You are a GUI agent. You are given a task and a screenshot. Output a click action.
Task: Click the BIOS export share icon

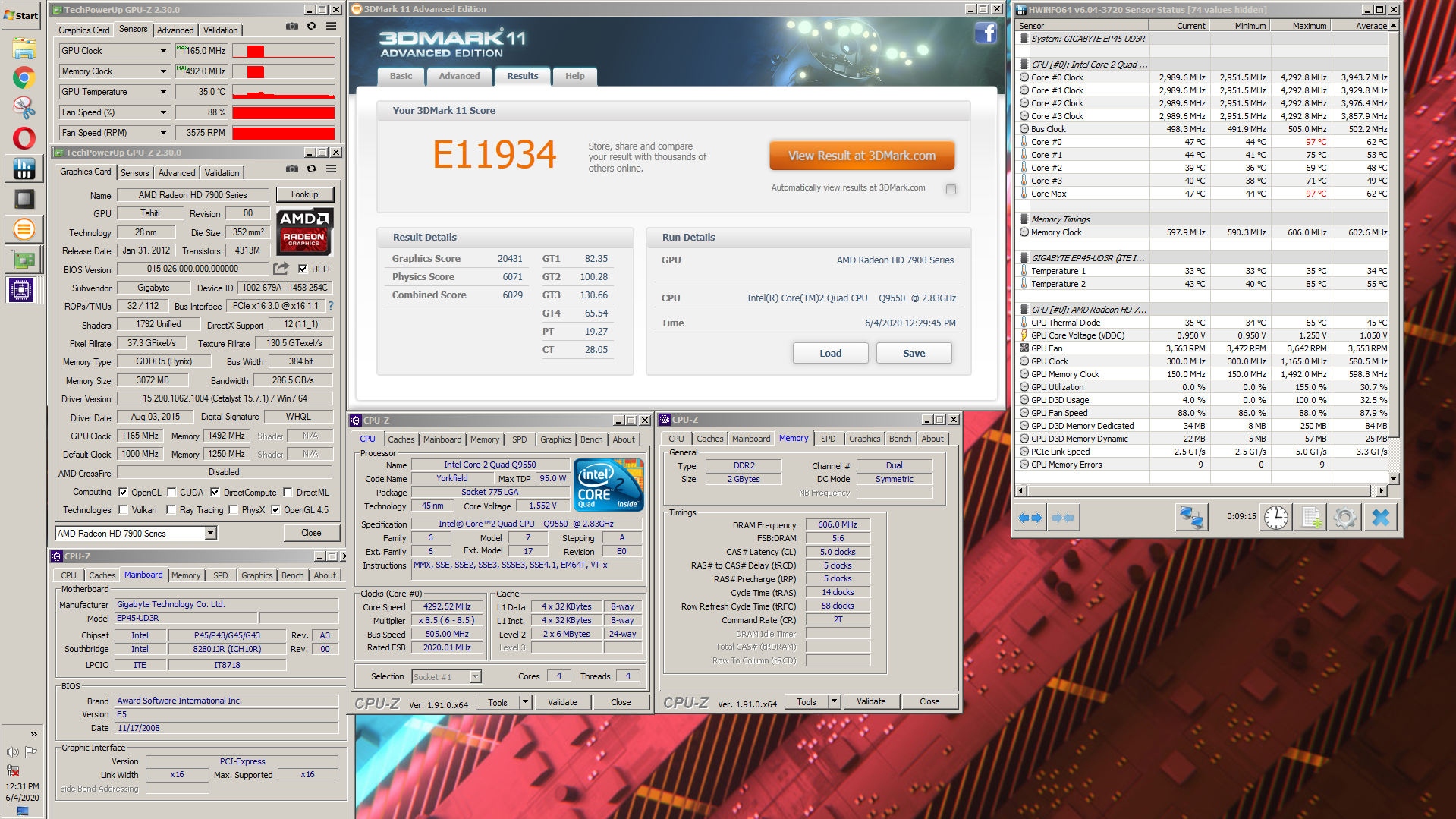pos(281,269)
